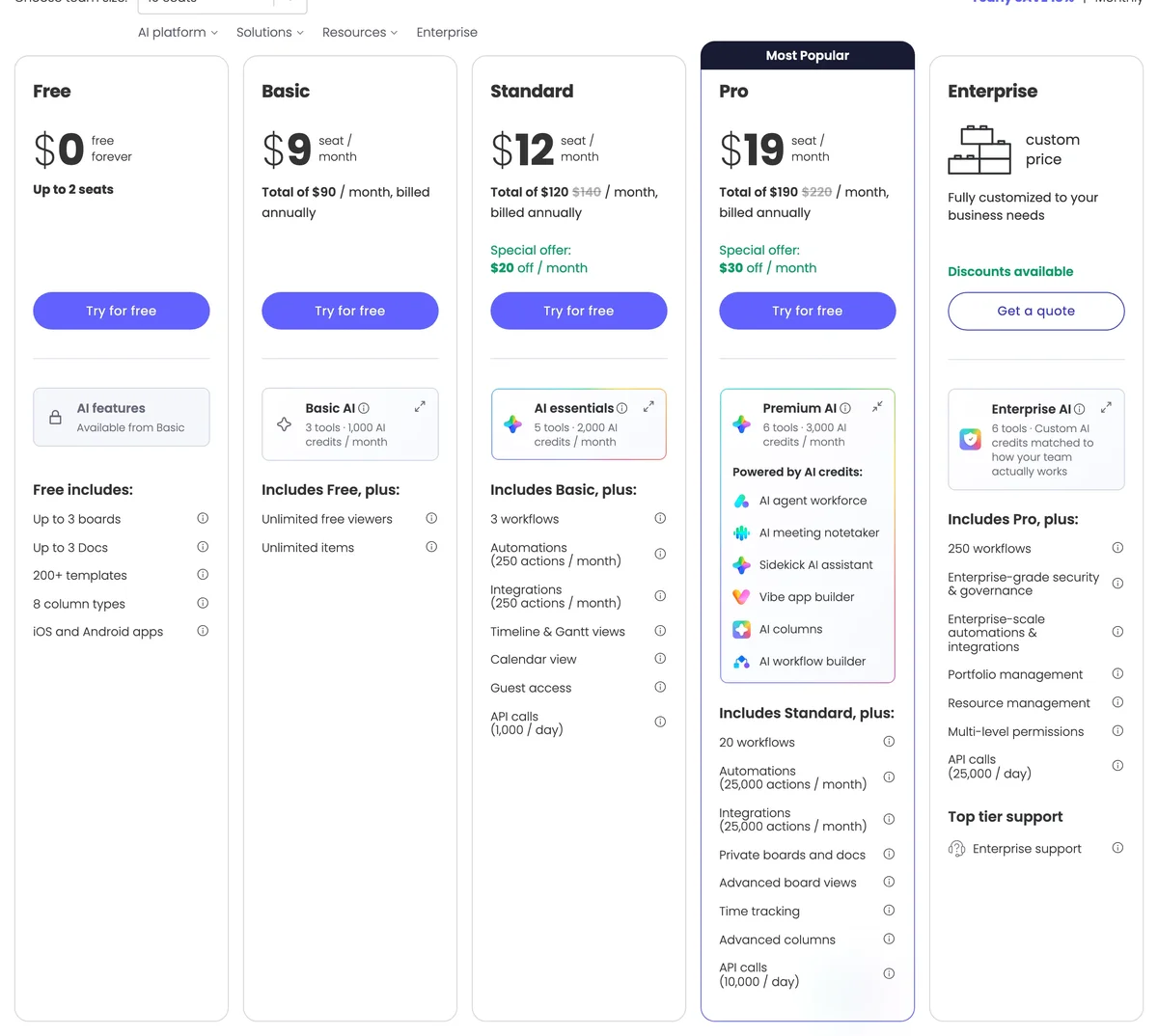Click info icon for Advanced board views

click(889, 882)
